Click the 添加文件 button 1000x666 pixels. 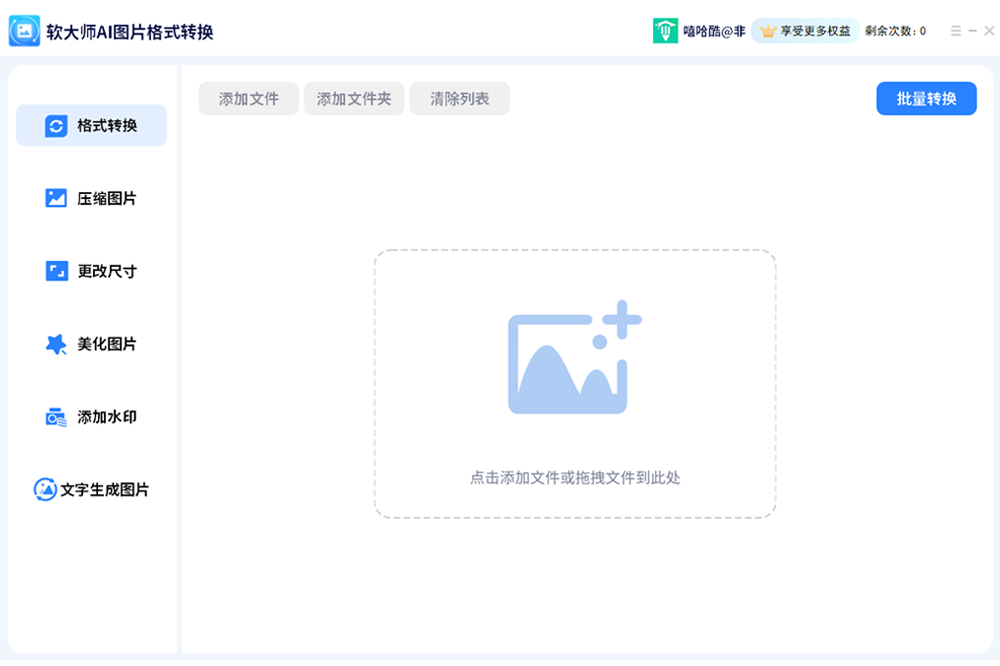click(x=248, y=99)
